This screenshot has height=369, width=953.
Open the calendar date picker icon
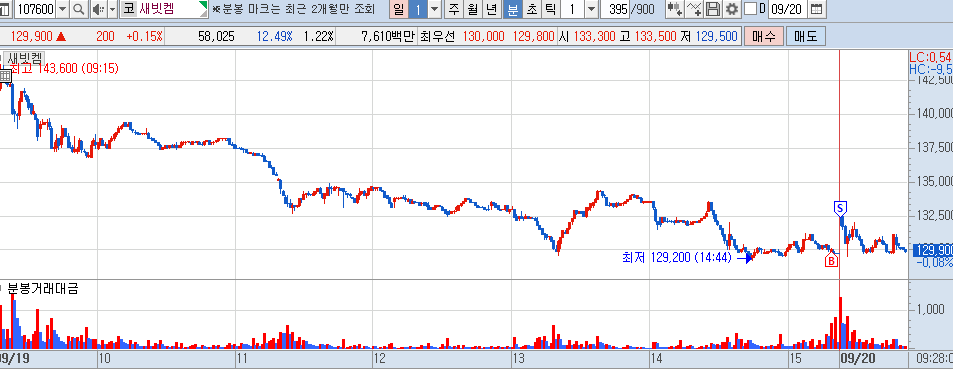[x=817, y=9]
